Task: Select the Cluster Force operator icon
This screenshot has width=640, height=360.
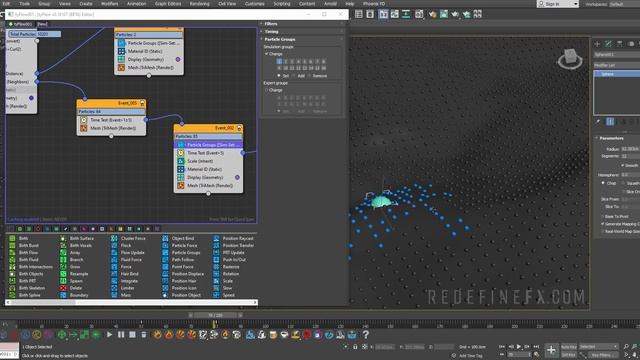Action: tap(114, 238)
